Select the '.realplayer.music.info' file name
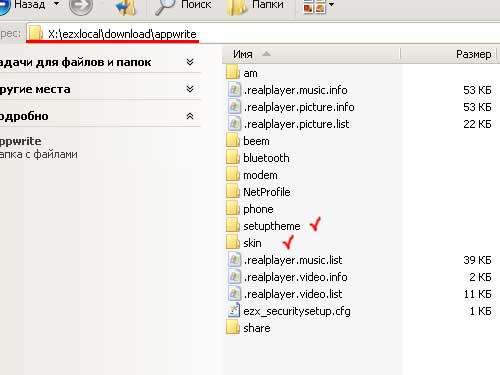 [295, 90]
